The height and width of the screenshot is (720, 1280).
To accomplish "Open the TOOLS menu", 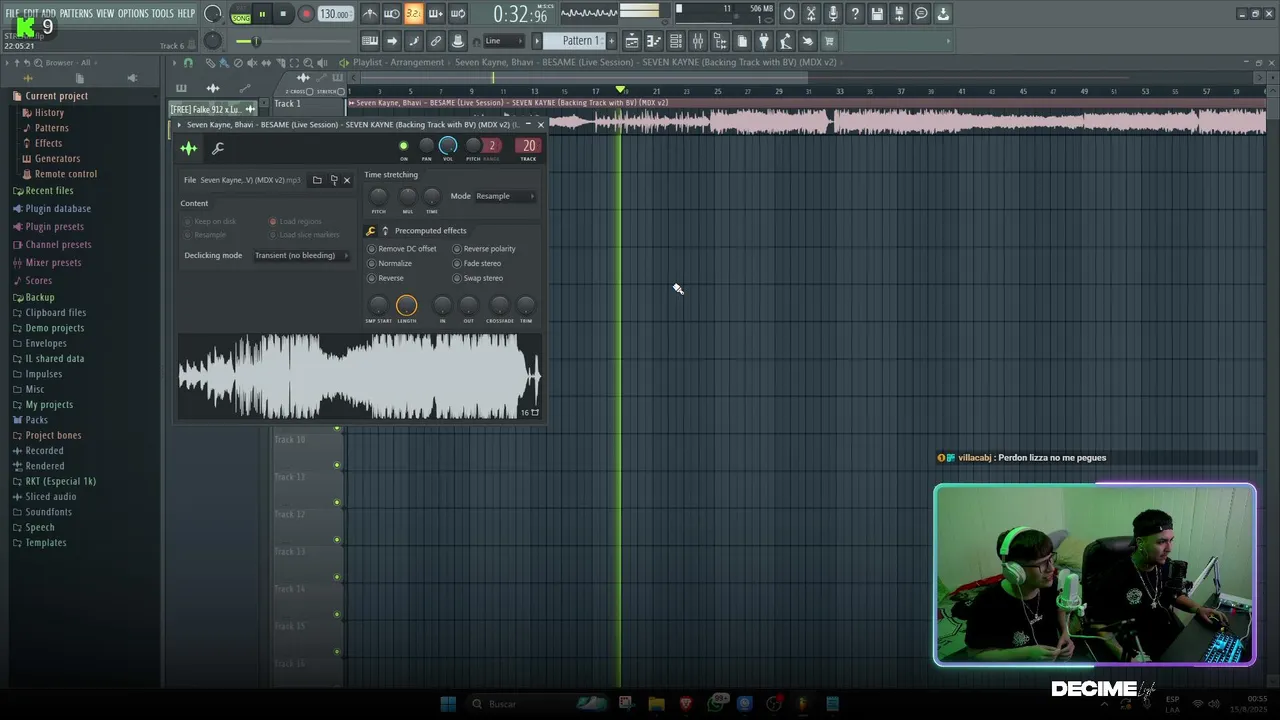I will [163, 13].
